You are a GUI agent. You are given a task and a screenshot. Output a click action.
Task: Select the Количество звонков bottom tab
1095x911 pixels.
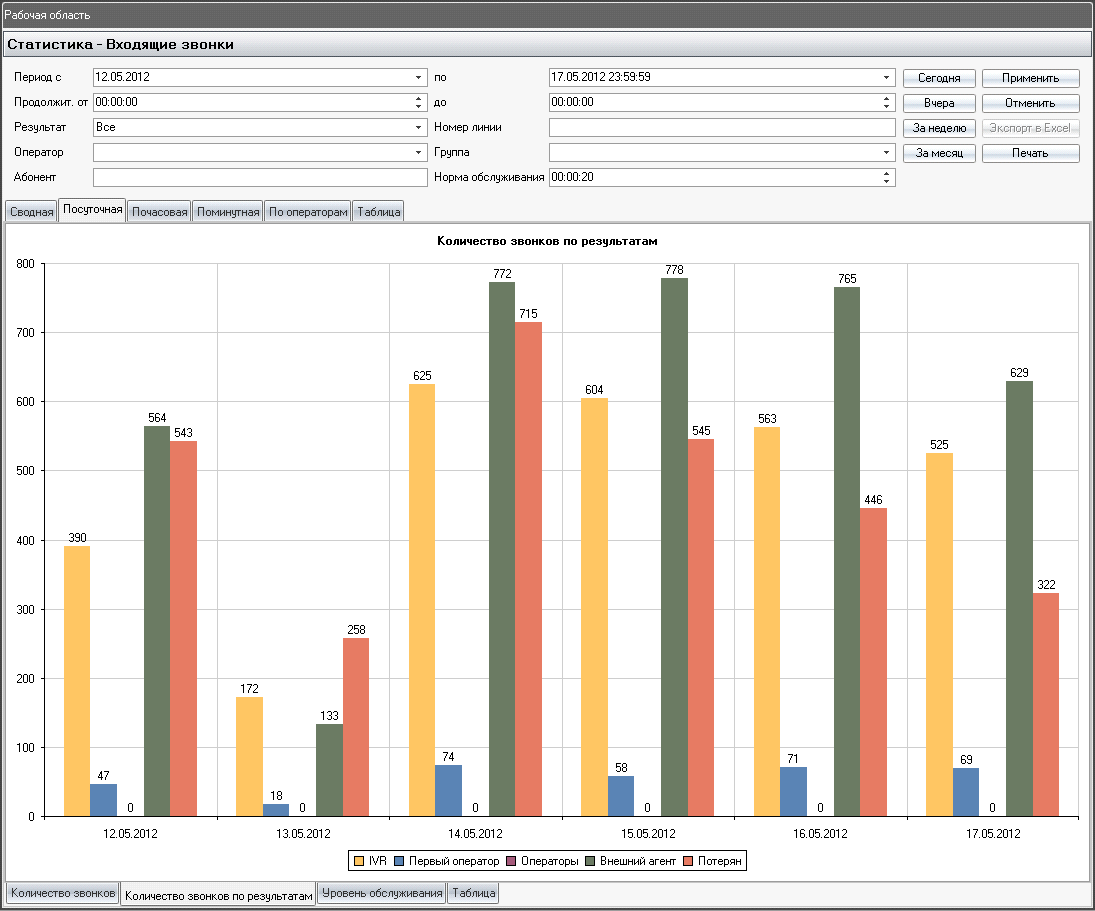point(63,893)
